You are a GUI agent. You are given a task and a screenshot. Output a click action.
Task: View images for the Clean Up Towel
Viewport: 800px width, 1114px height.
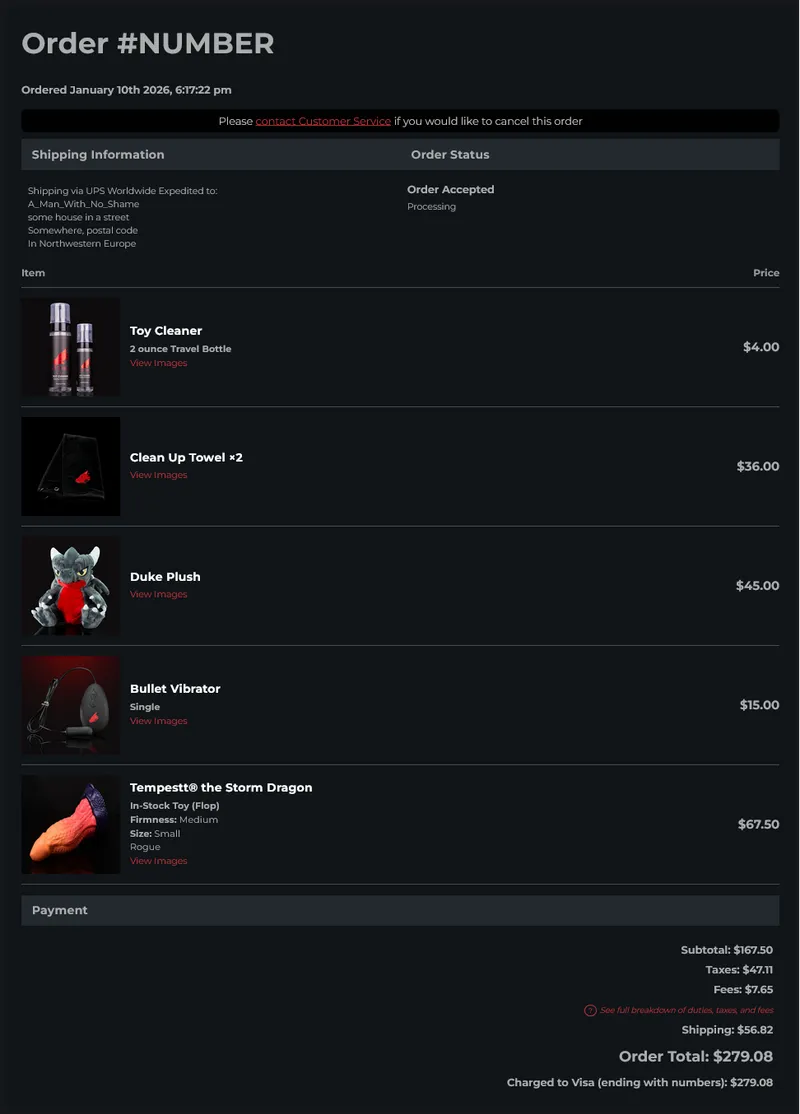coord(158,475)
